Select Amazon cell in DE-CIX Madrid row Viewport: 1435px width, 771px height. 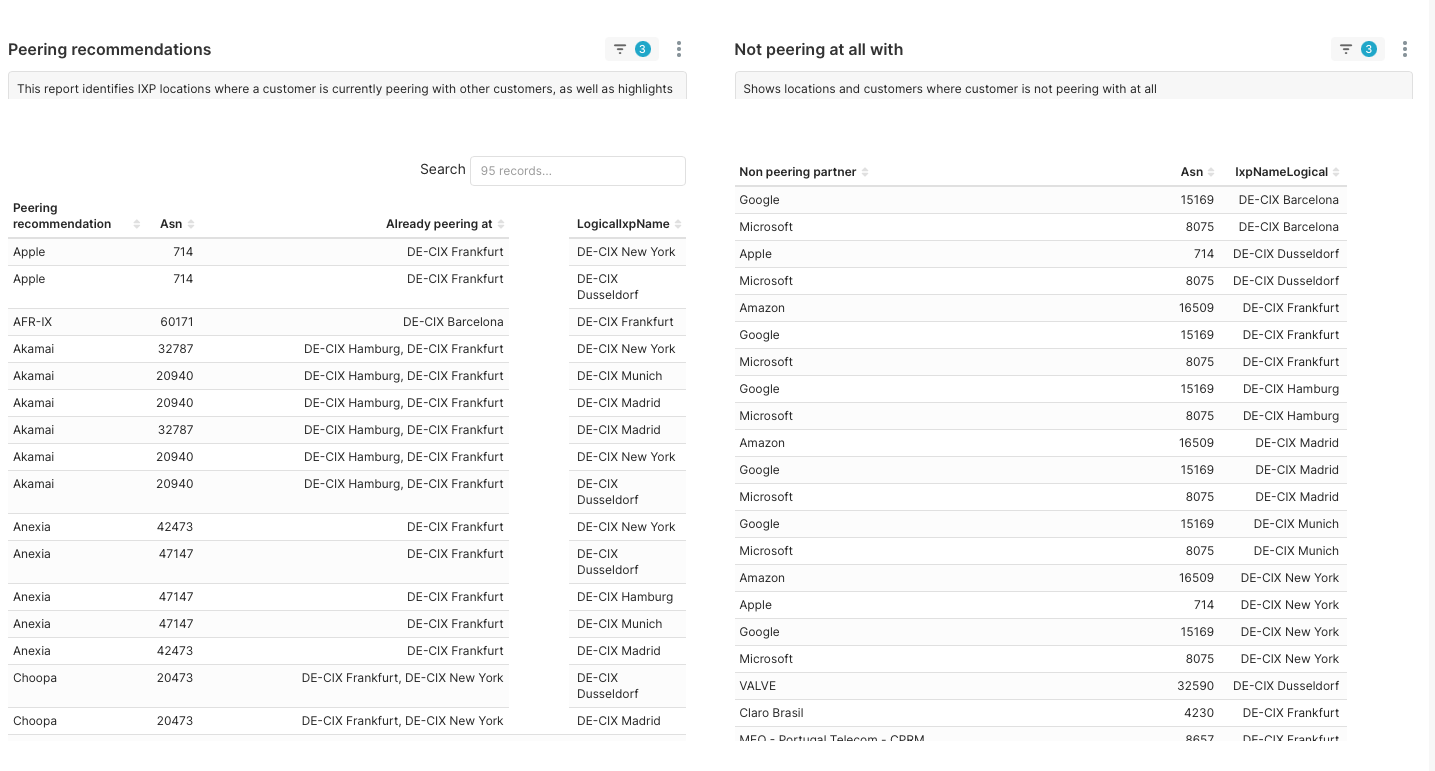point(762,443)
